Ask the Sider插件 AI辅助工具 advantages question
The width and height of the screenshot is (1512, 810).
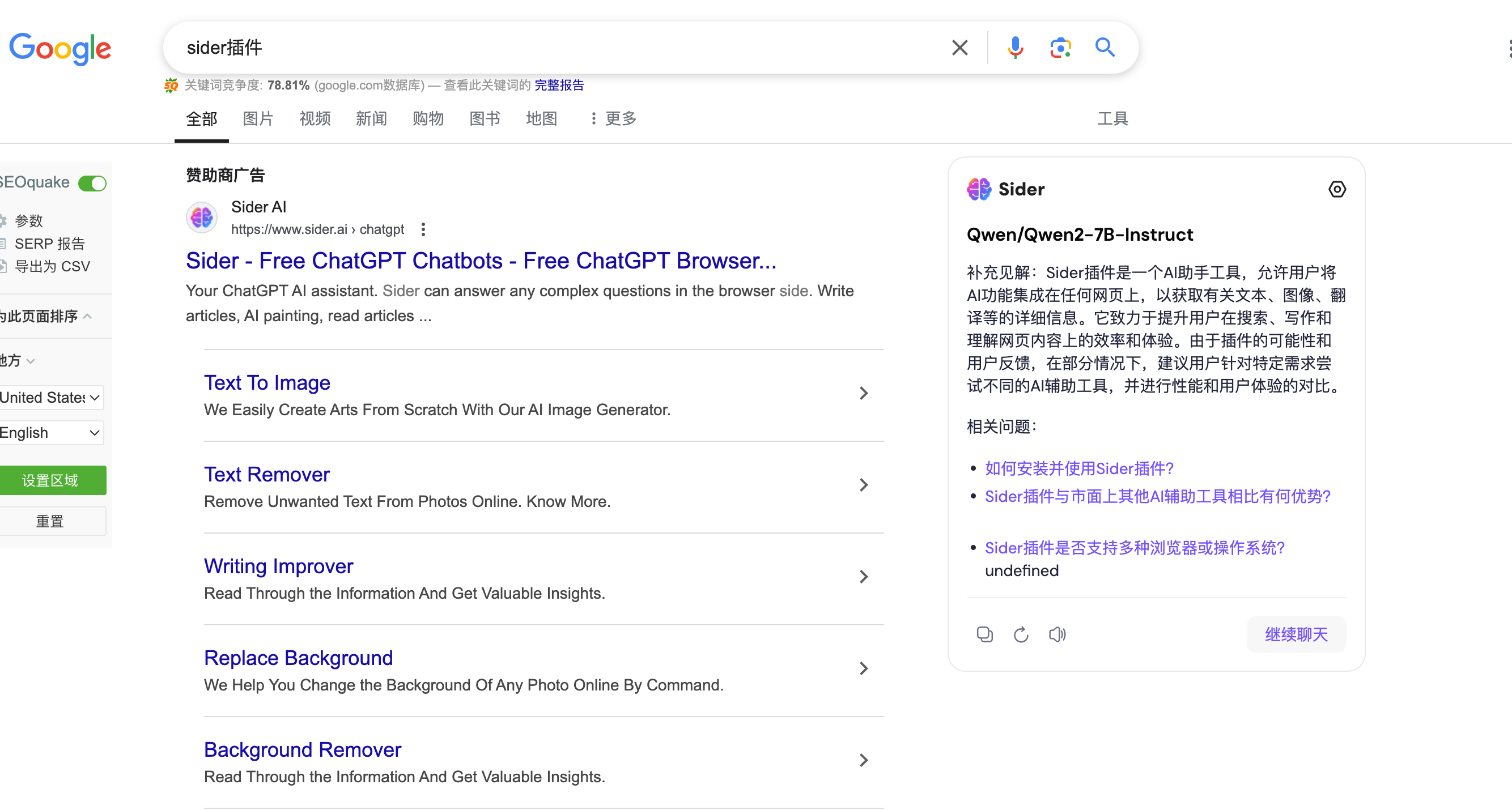coord(1157,497)
